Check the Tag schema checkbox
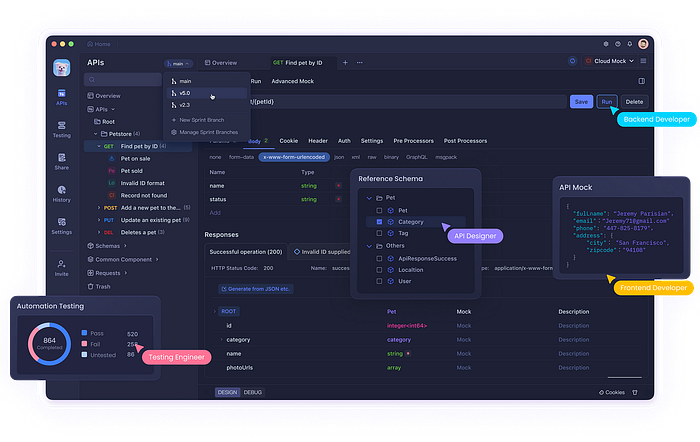This screenshot has height=442, width=700. [379, 233]
